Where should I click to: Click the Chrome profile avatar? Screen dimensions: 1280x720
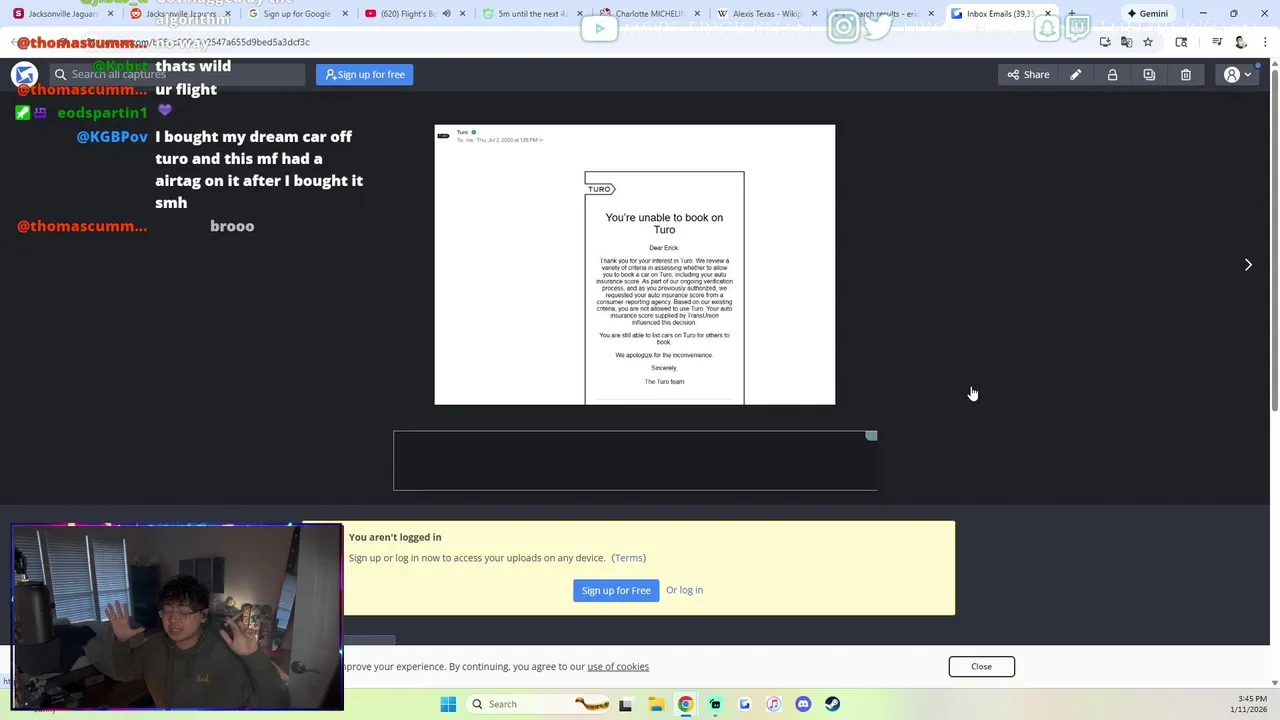(x=1241, y=42)
